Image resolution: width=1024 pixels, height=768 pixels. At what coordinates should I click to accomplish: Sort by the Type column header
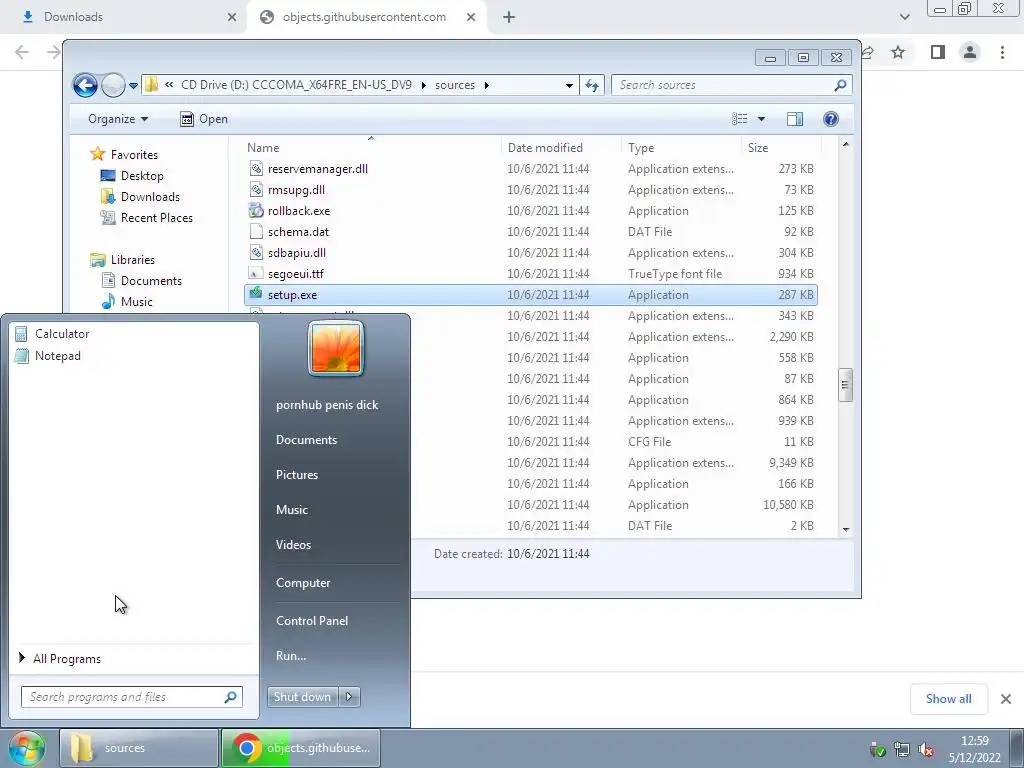(x=641, y=148)
